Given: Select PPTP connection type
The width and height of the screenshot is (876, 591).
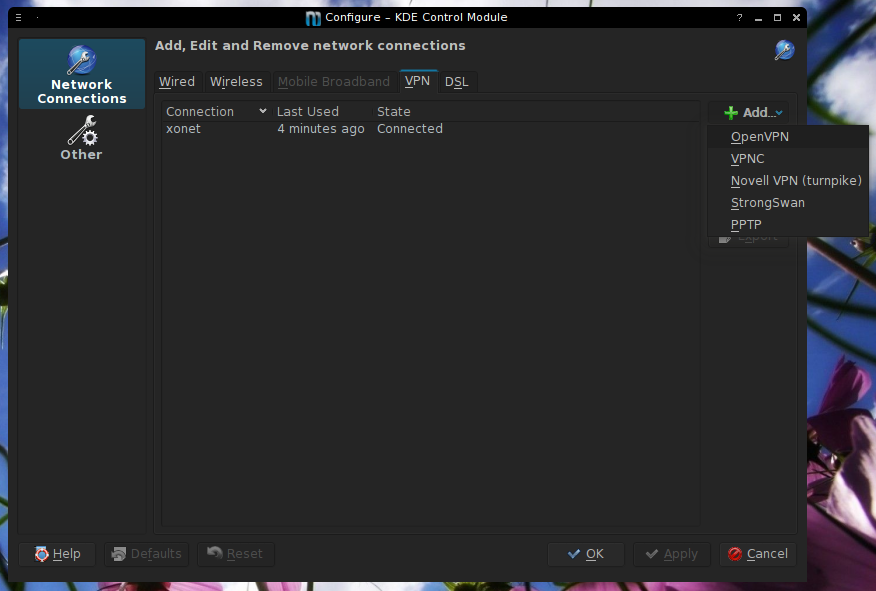Looking at the screenshot, I should (746, 225).
